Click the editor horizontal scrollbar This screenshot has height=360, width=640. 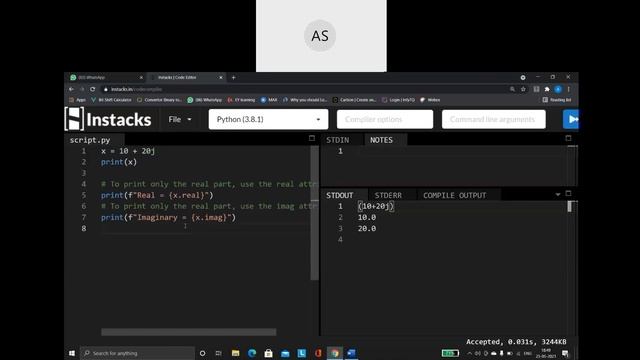coord(189,332)
